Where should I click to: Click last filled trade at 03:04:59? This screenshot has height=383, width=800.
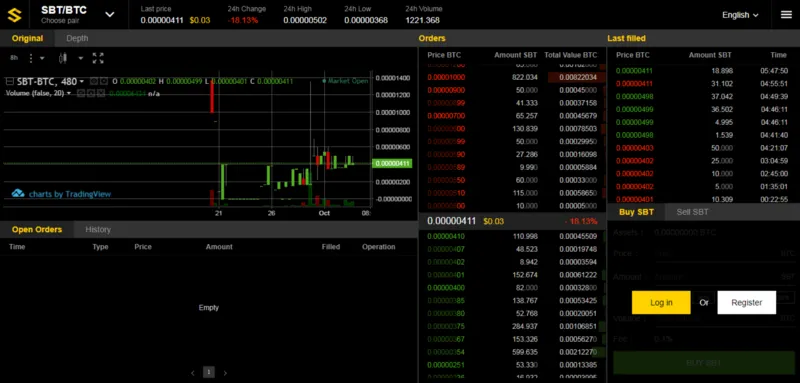(x=703, y=161)
